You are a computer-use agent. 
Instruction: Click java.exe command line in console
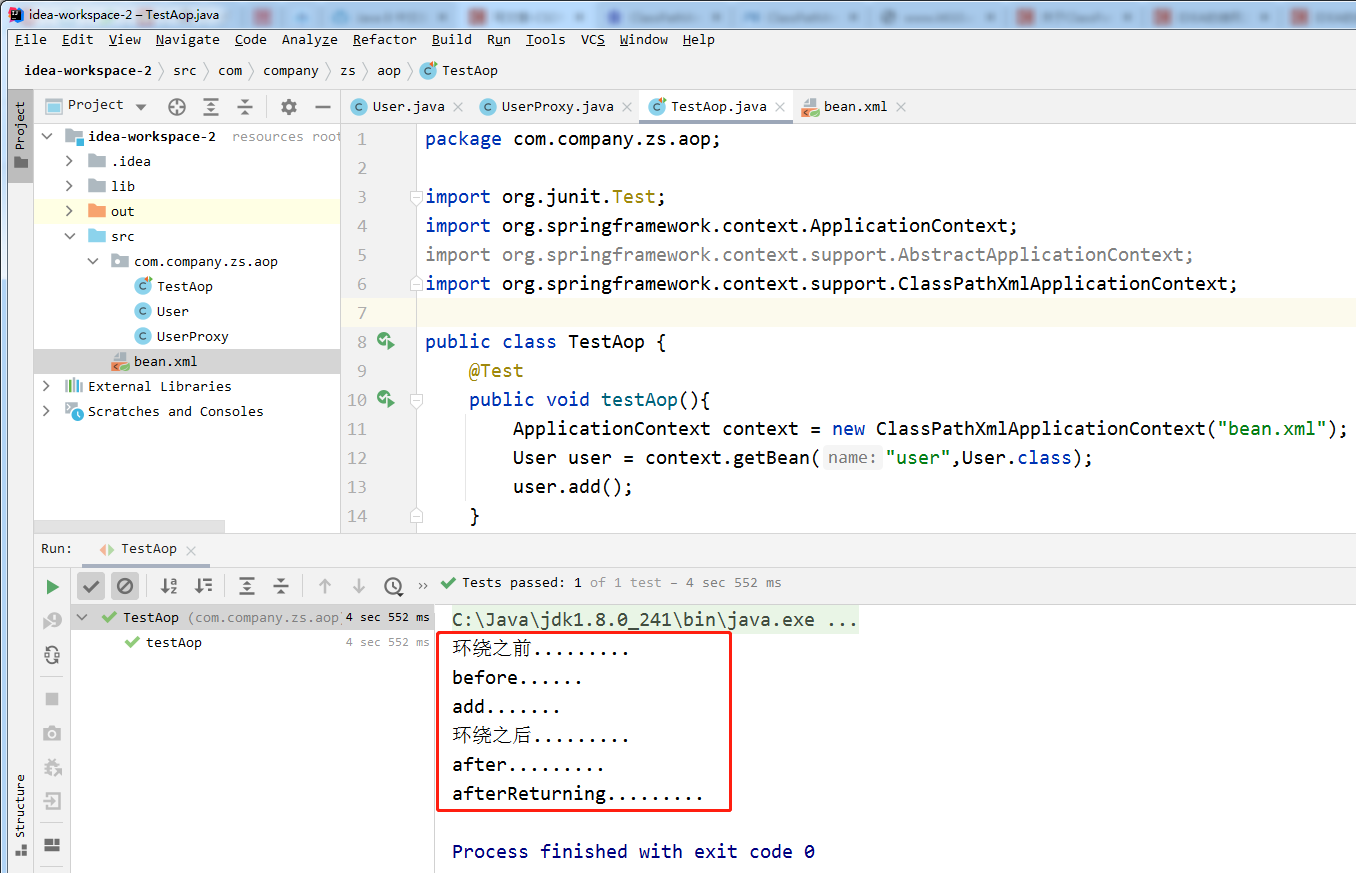pyautogui.click(x=655, y=620)
